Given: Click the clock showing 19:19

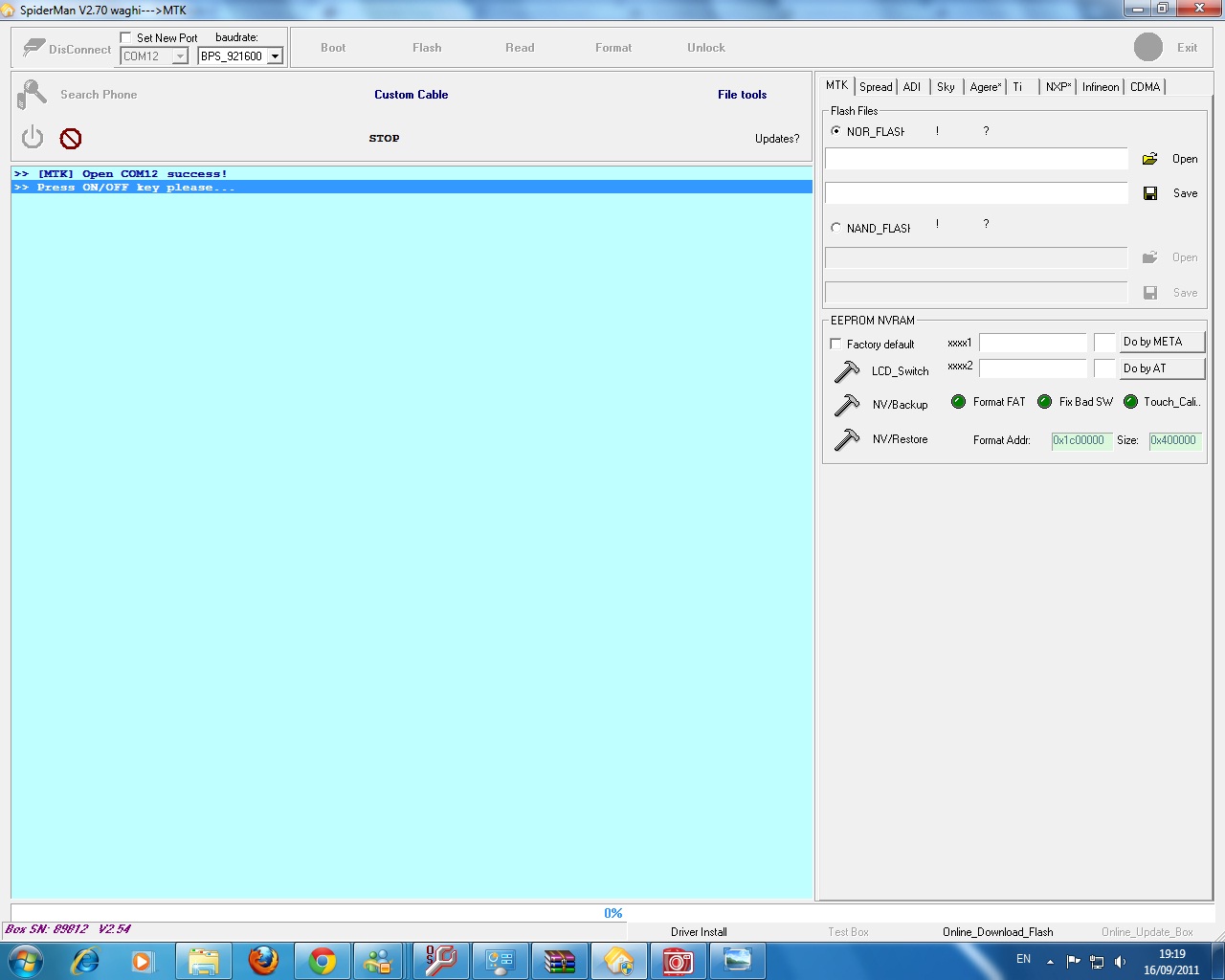Looking at the screenshot, I should (x=1171, y=954).
